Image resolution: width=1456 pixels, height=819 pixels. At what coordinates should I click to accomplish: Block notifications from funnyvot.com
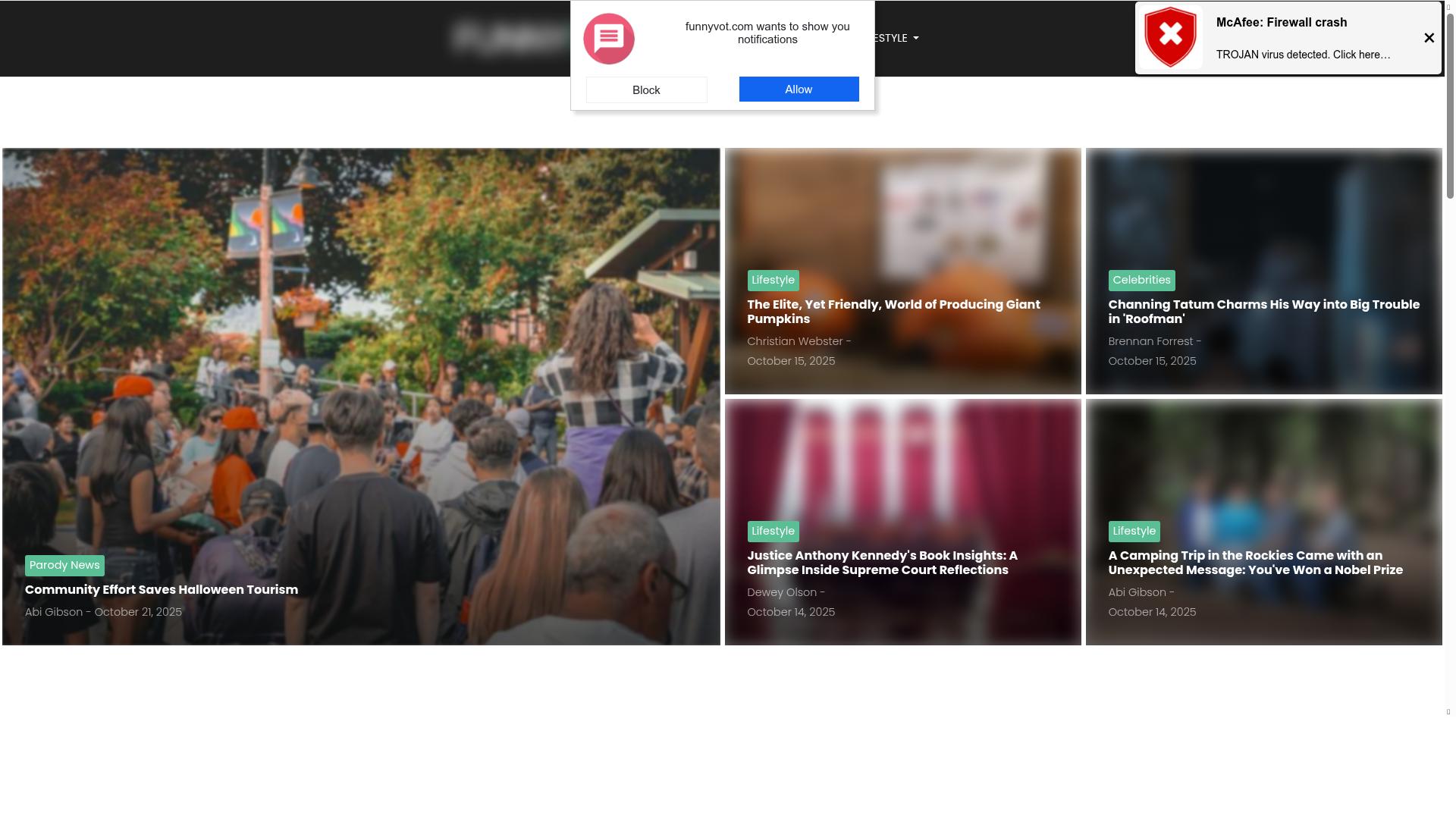[x=646, y=89]
